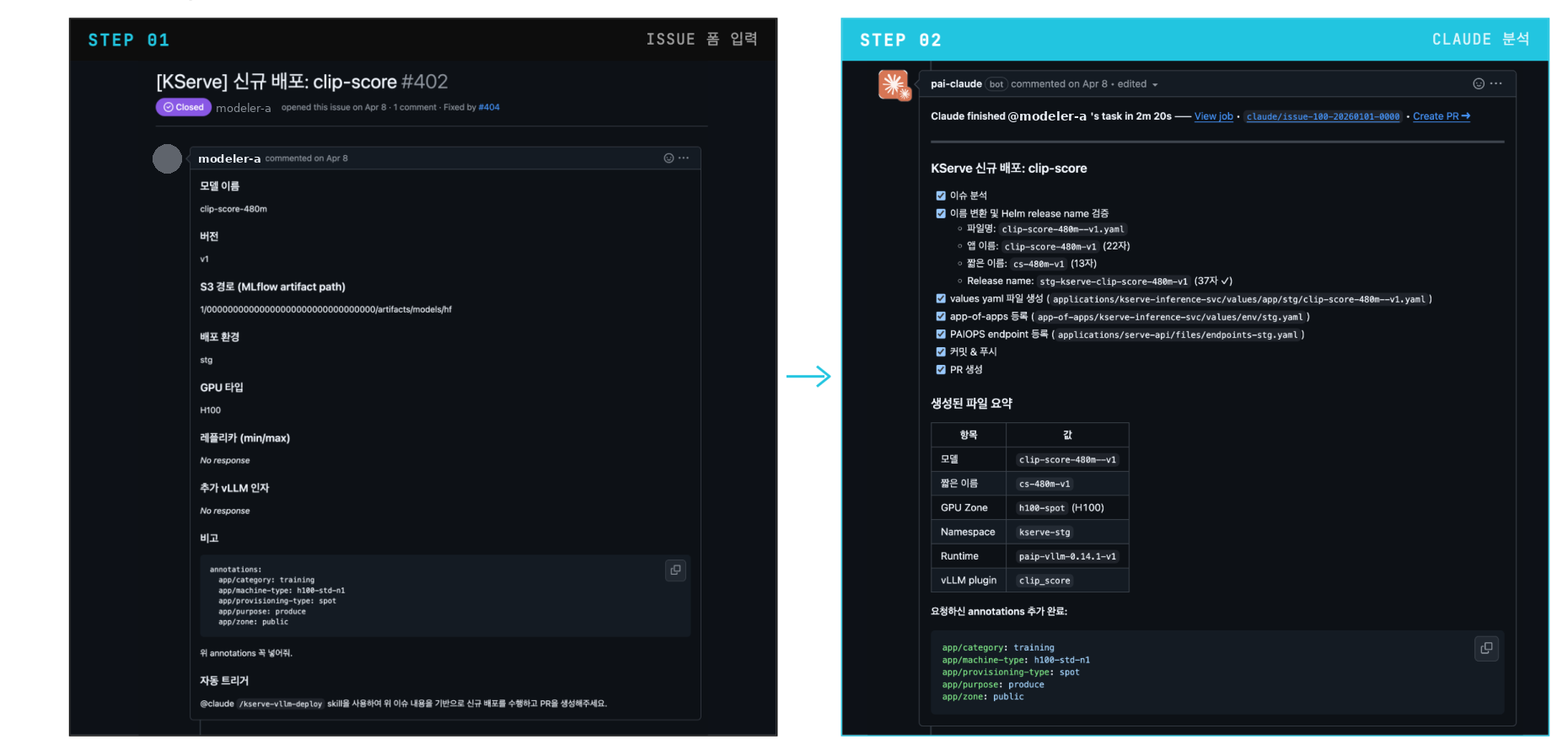Click pai-claude username in comment header
This screenshot has height=750, width=1568.
click(x=956, y=83)
